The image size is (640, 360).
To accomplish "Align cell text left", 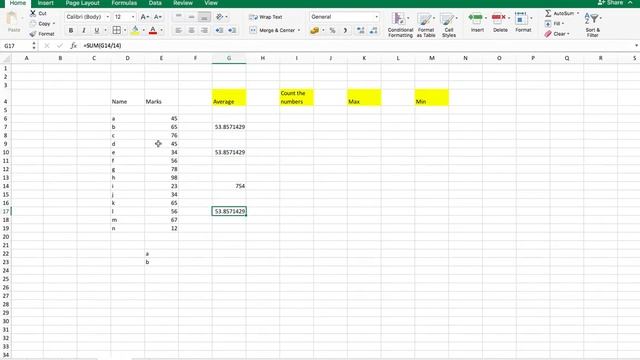I will 178,30.
